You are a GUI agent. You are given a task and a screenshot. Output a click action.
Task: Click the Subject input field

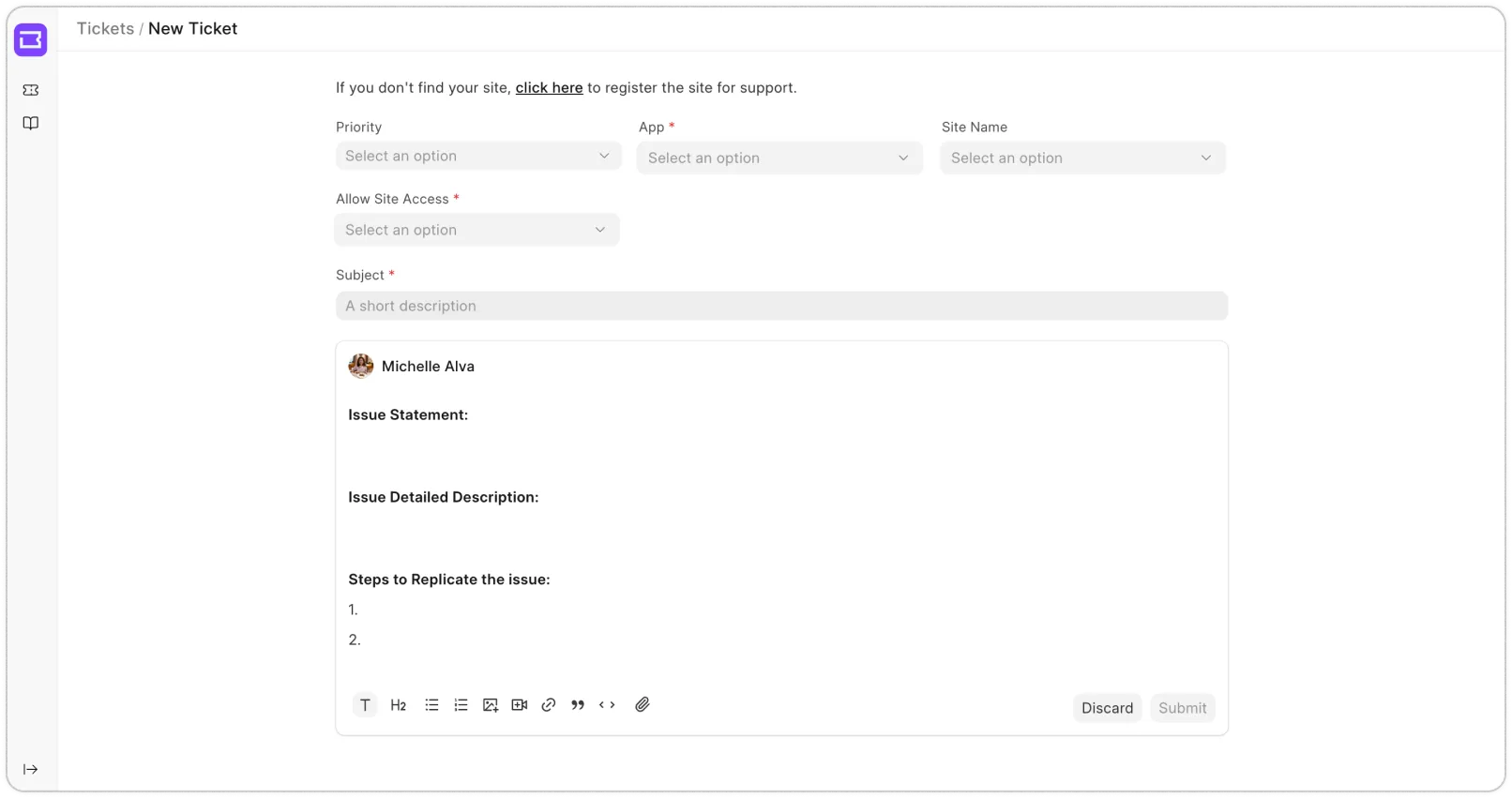(780, 306)
